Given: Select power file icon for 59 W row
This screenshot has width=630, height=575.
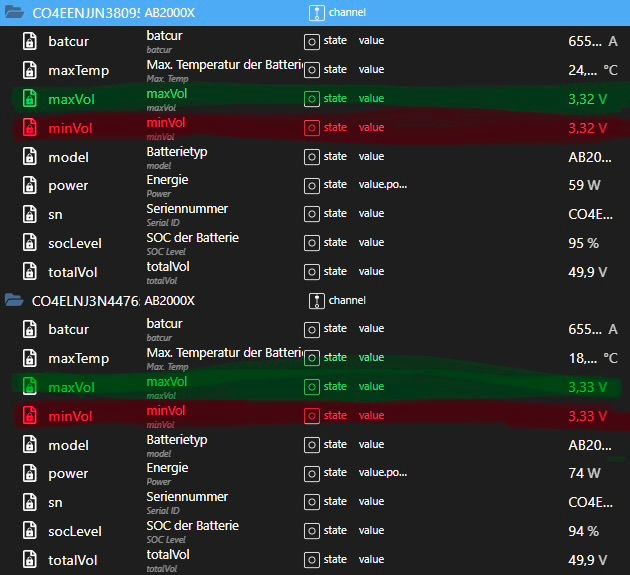Looking at the screenshot, I should pyautogui.click(x=30, y=185).
